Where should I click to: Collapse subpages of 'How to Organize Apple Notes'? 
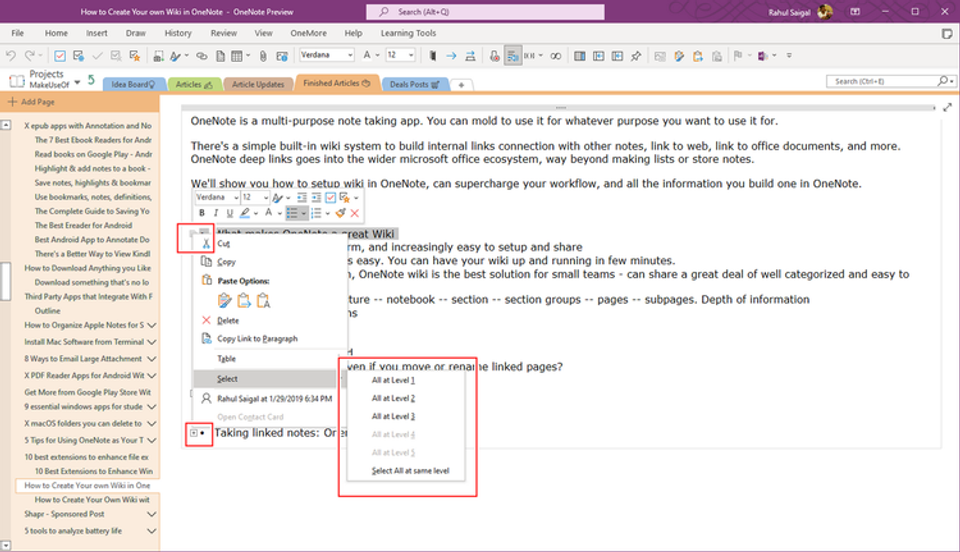pos(152,325)
